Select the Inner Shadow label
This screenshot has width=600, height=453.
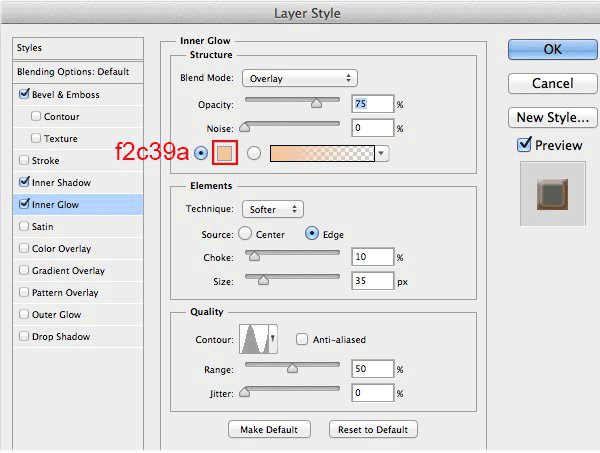(x=61, y=183)
